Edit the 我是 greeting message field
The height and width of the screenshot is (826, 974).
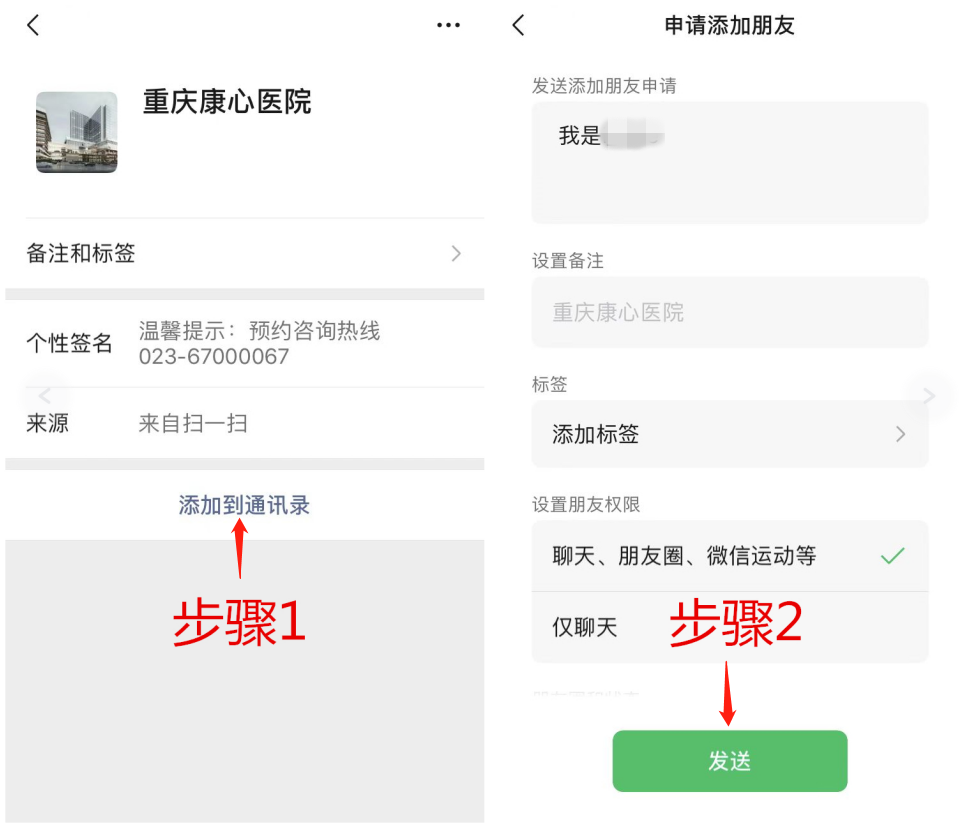tap(730, 163)
